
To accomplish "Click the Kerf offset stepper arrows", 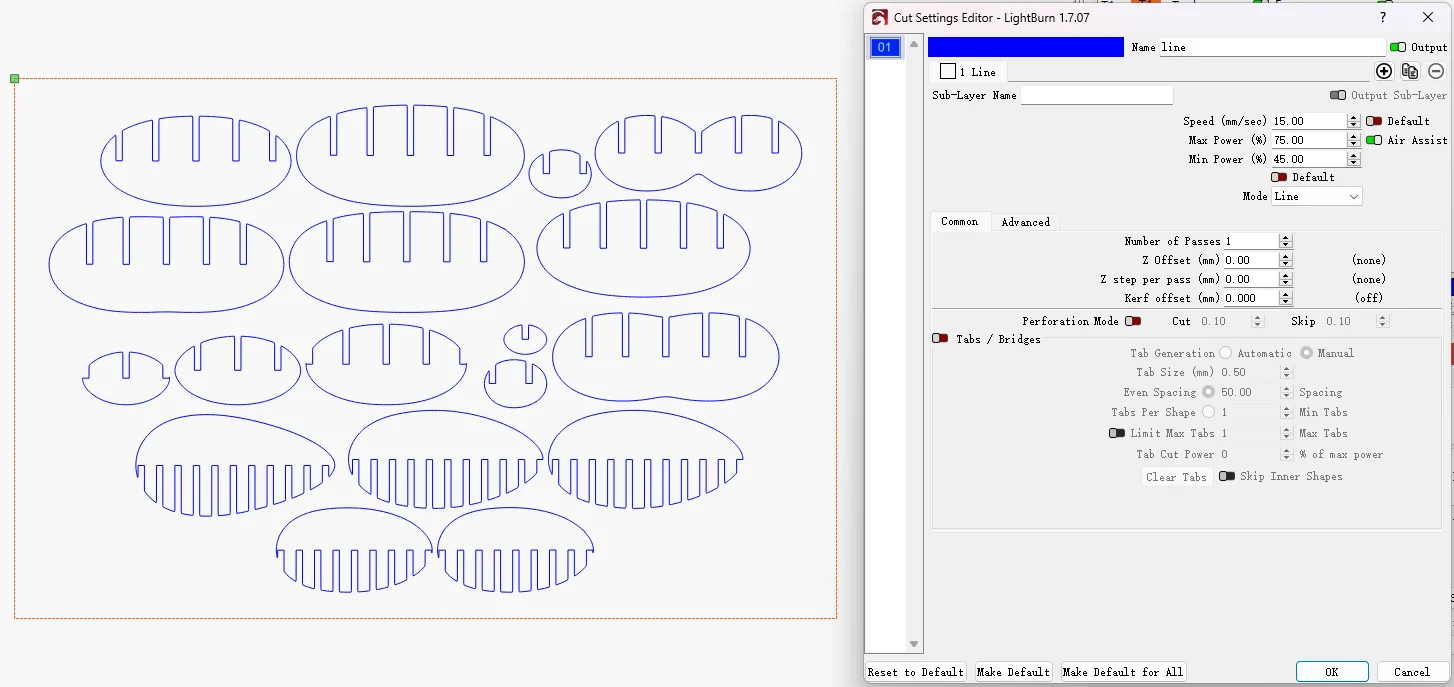I will (x=1286, y=298).
